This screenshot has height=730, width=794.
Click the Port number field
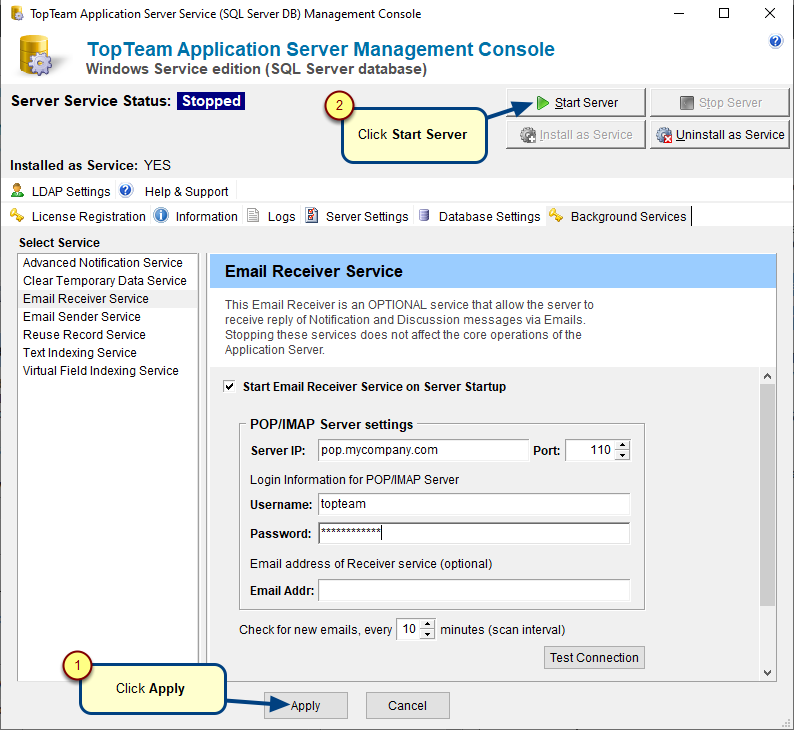point(590,450)
